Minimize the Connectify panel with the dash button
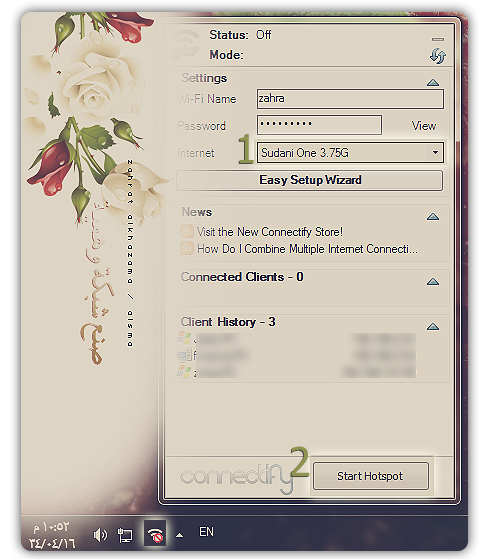 pyautogui.click(x=438, y=39)
